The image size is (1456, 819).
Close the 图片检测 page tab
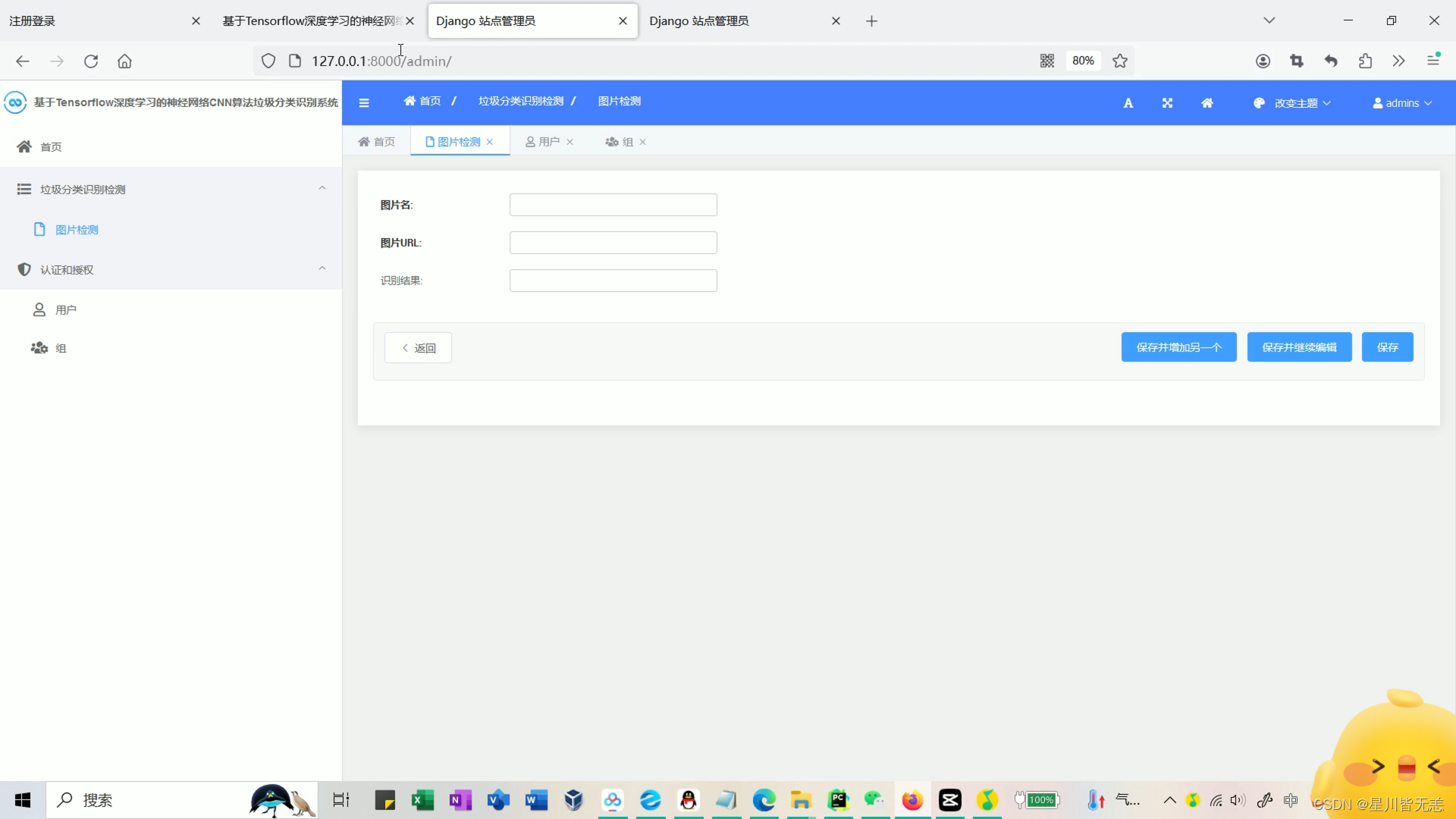[490, 142]
